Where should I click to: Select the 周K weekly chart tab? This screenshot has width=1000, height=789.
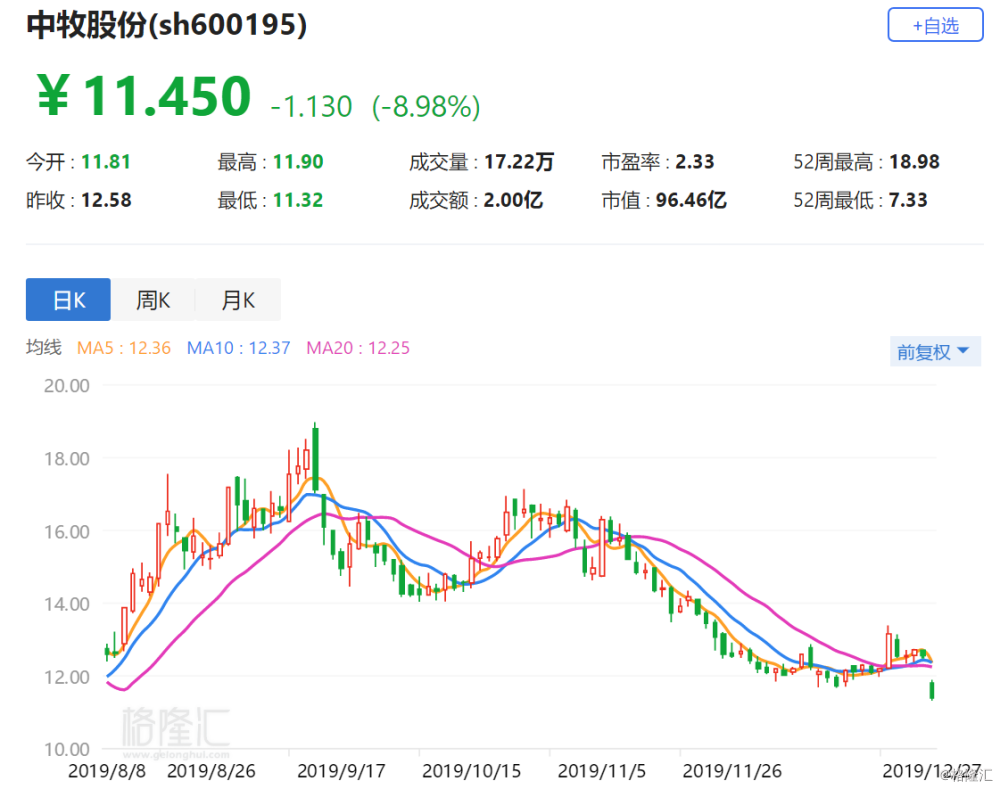153,300
